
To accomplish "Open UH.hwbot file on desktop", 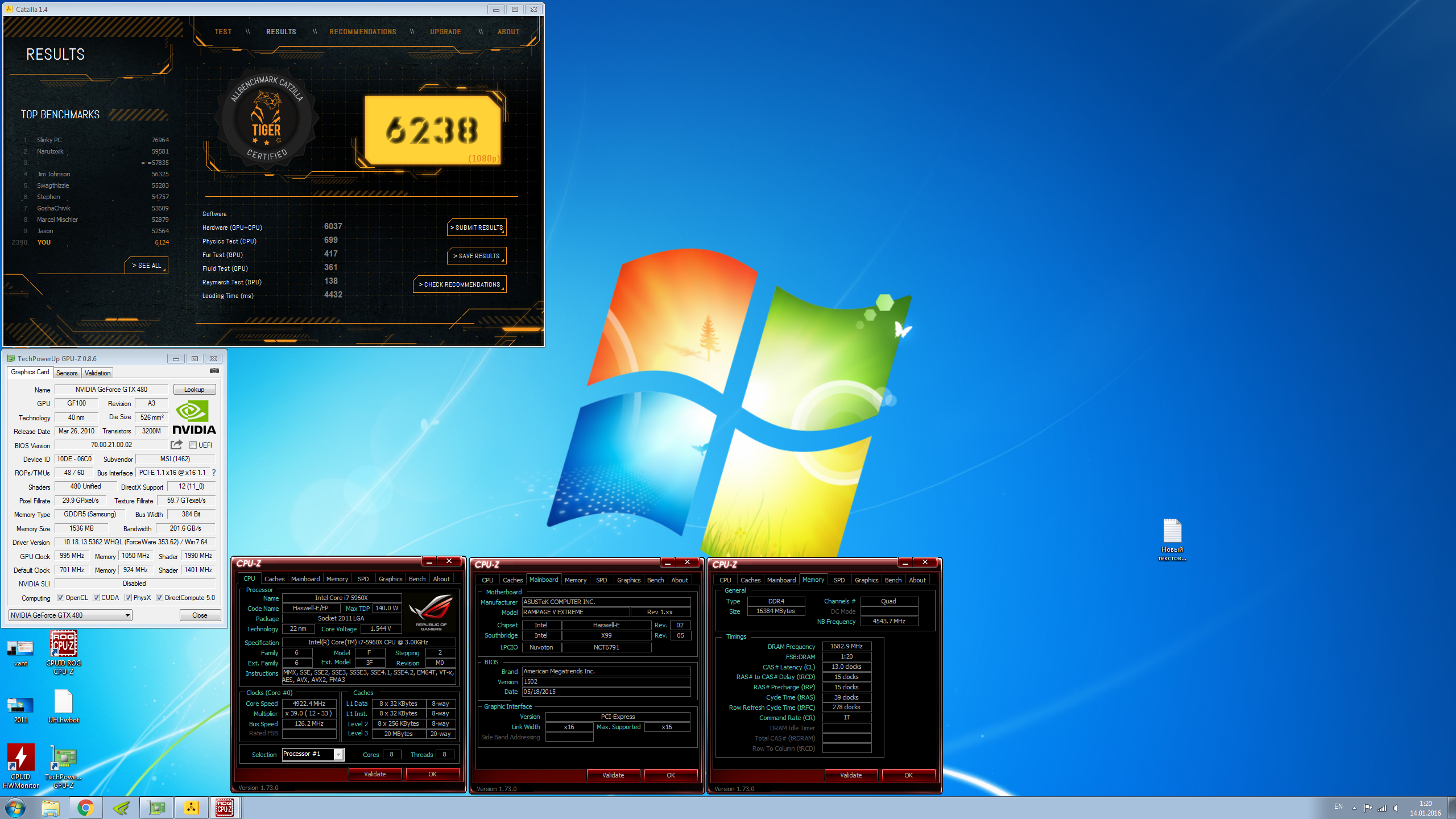I will pyautogui.click(x=64, y=706).
